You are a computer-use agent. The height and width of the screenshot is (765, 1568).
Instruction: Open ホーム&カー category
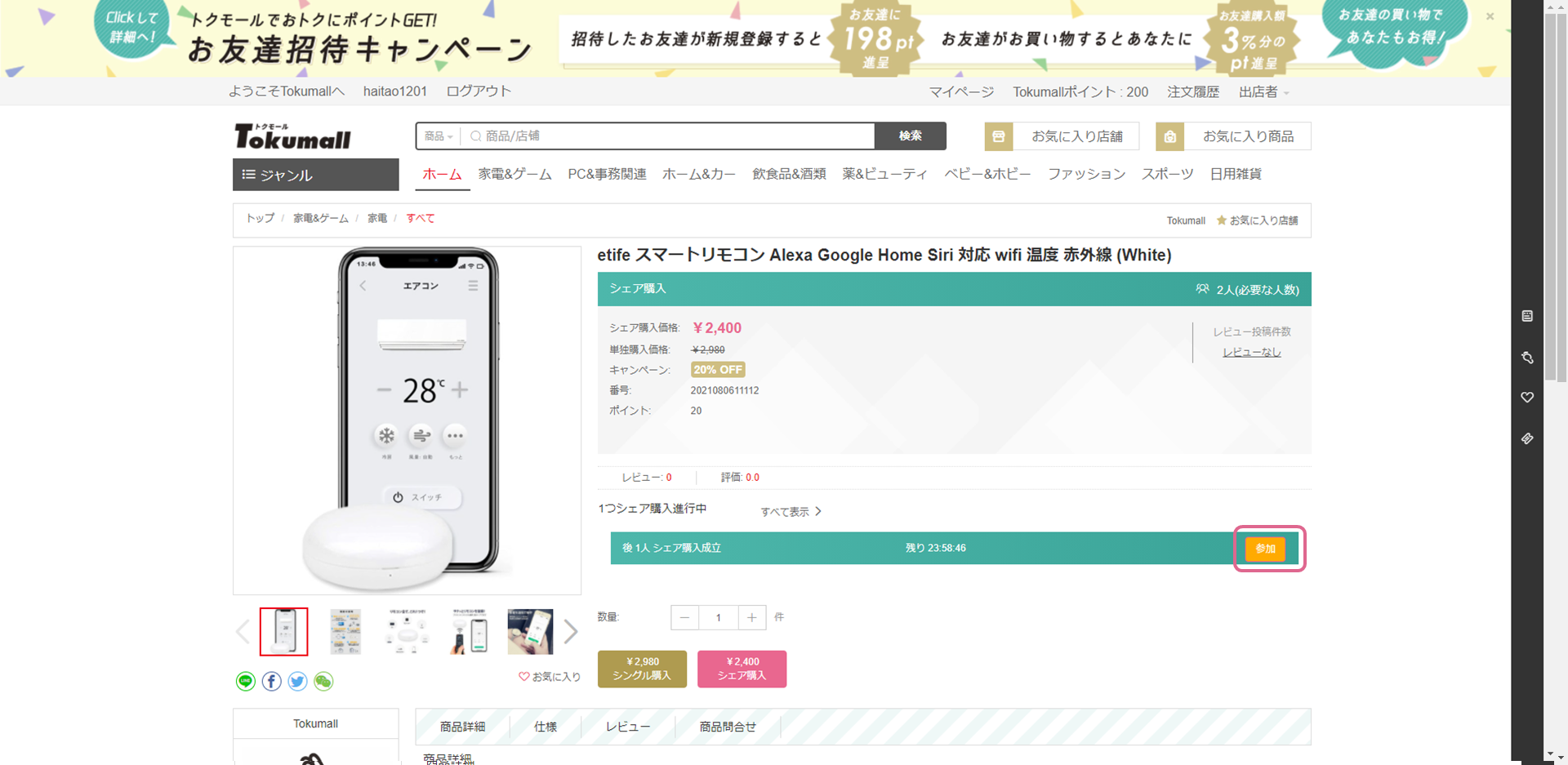(x=699, y=174)
